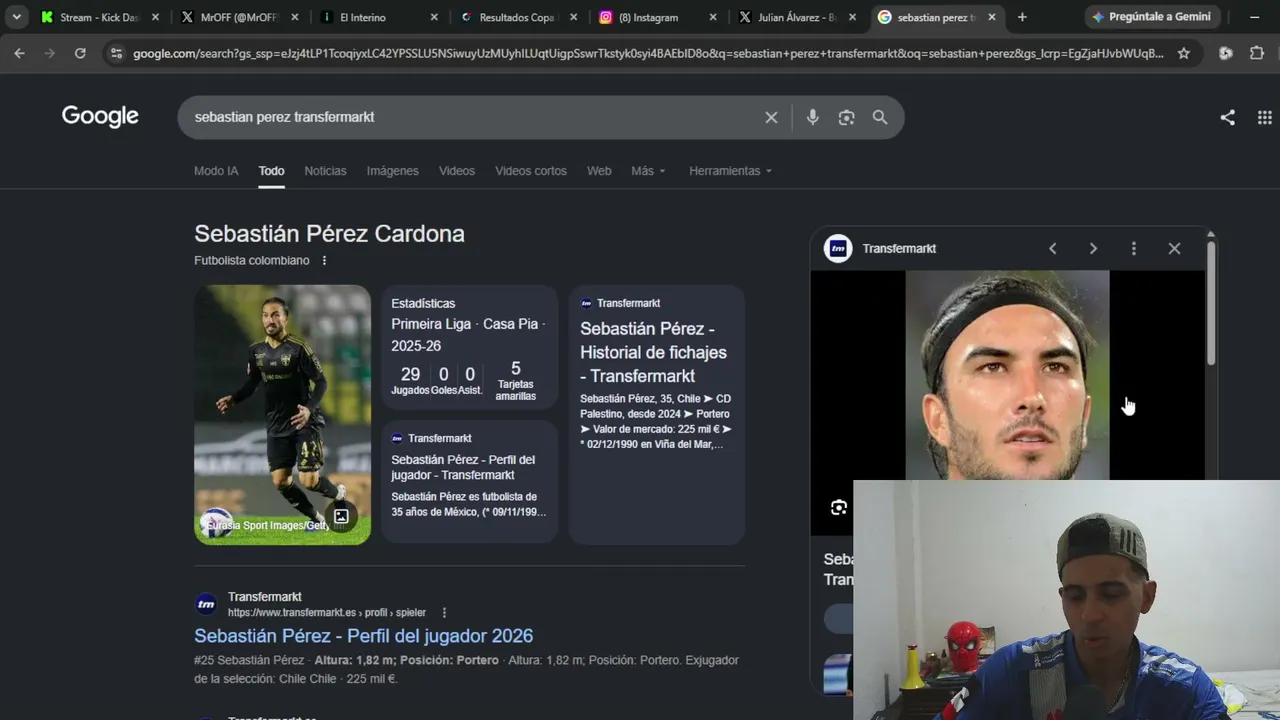Select the Web results tab
The width and height of the screenshot is (1280, 720).
599,171
